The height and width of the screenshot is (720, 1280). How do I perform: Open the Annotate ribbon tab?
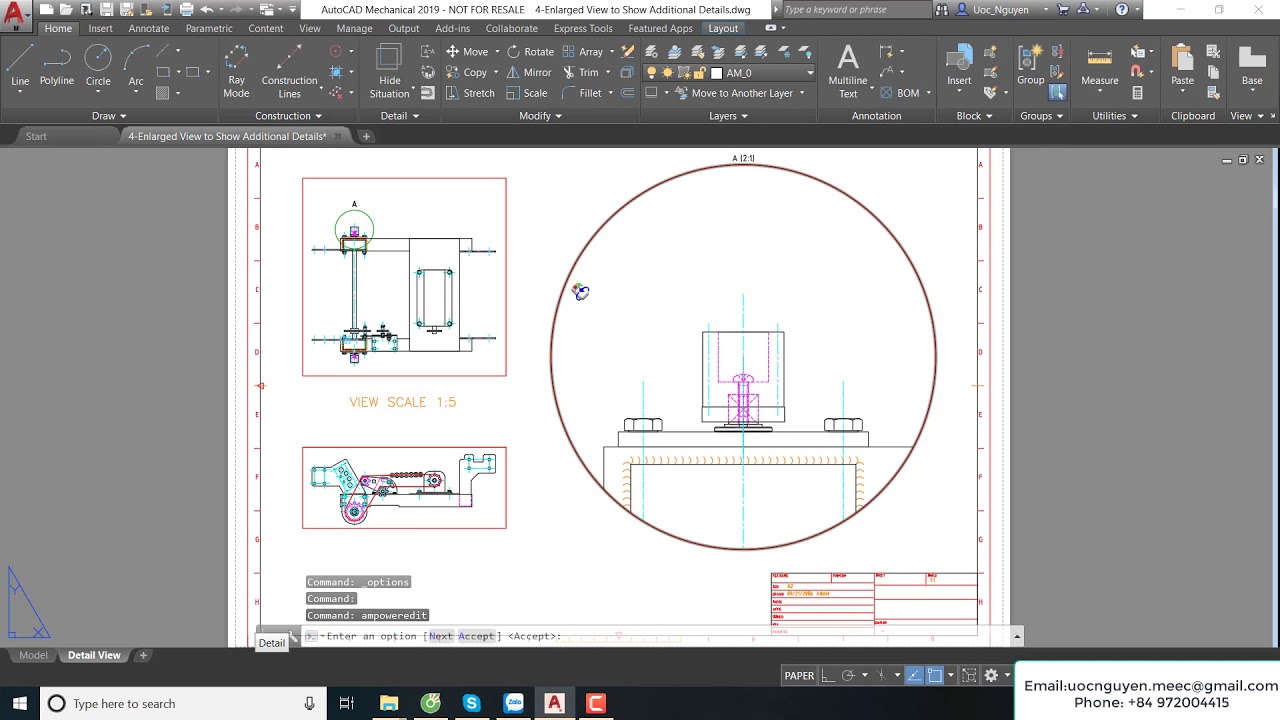coord(149,28)
